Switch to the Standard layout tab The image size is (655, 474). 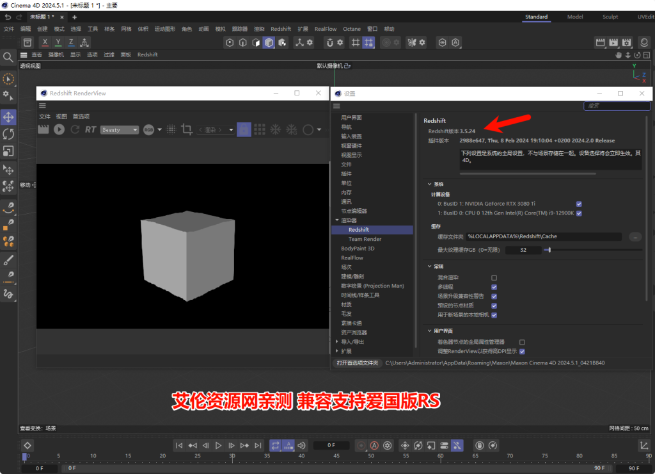[x=536, y=17]
